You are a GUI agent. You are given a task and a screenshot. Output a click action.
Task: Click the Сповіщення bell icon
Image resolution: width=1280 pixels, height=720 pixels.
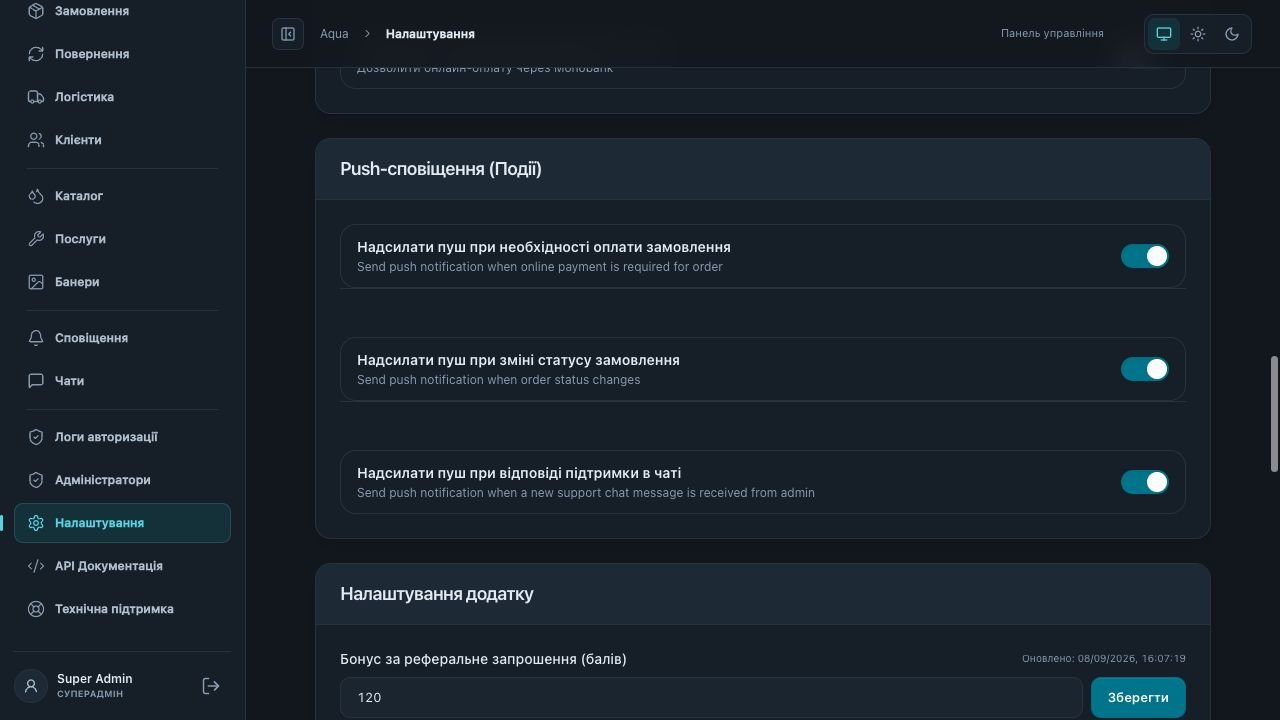click(36, 338)
